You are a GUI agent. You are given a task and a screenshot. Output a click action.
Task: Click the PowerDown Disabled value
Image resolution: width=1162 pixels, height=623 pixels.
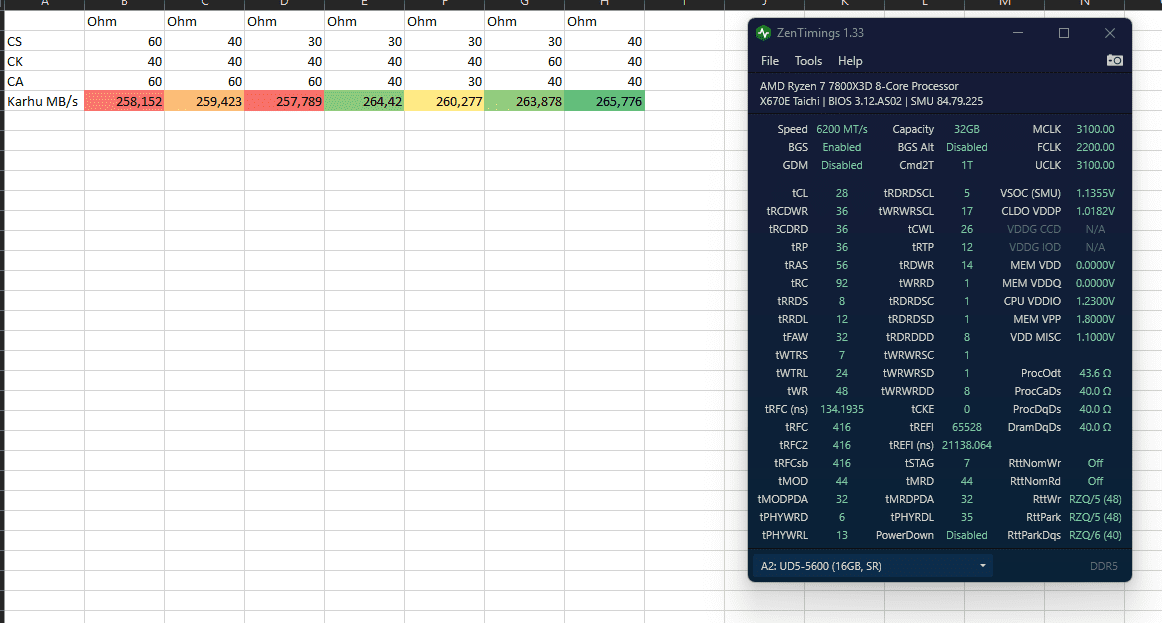click(966, 535)
